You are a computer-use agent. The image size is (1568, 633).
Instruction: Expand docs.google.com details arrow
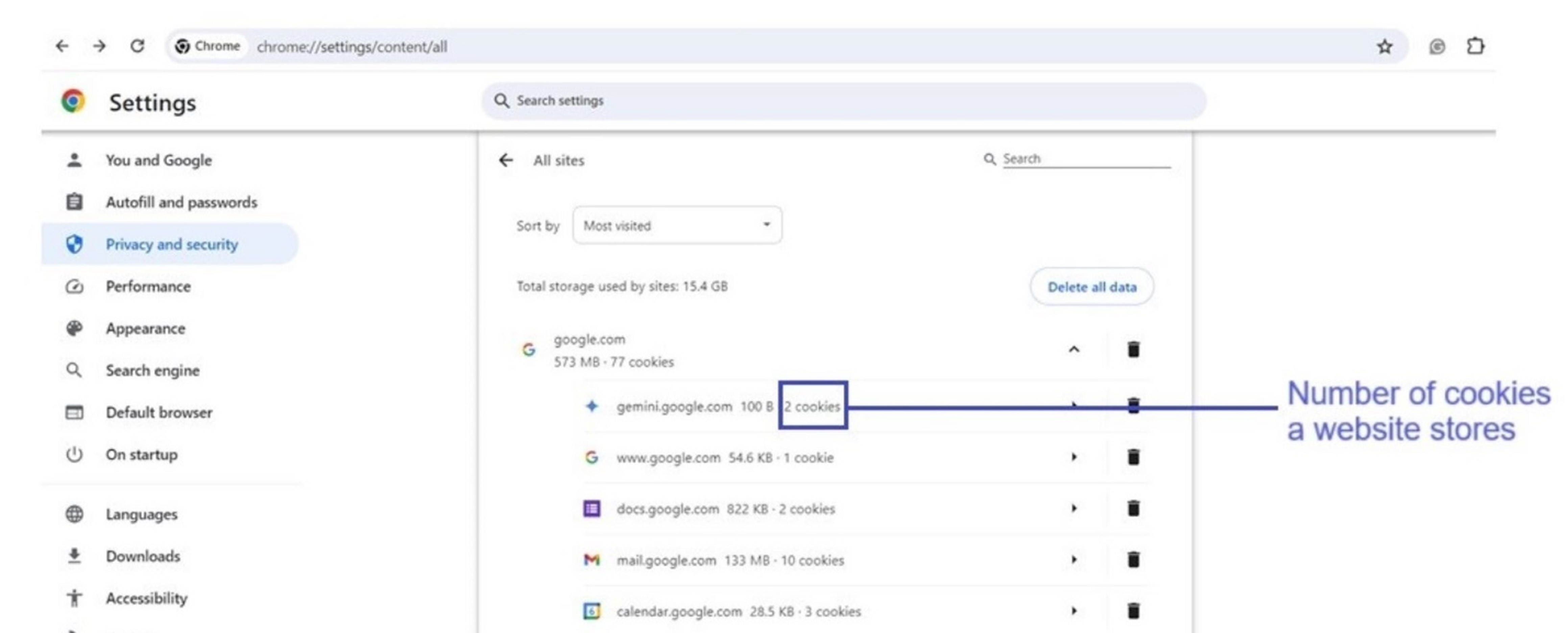pos(1074,508)
